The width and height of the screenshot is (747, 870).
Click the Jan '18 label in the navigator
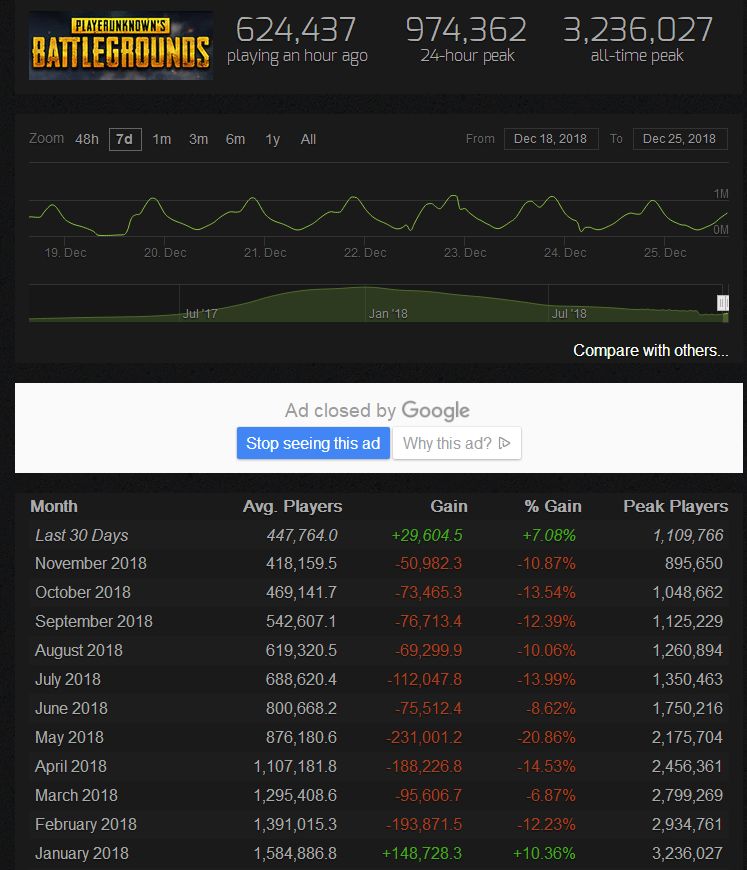(x=388, y=314)
